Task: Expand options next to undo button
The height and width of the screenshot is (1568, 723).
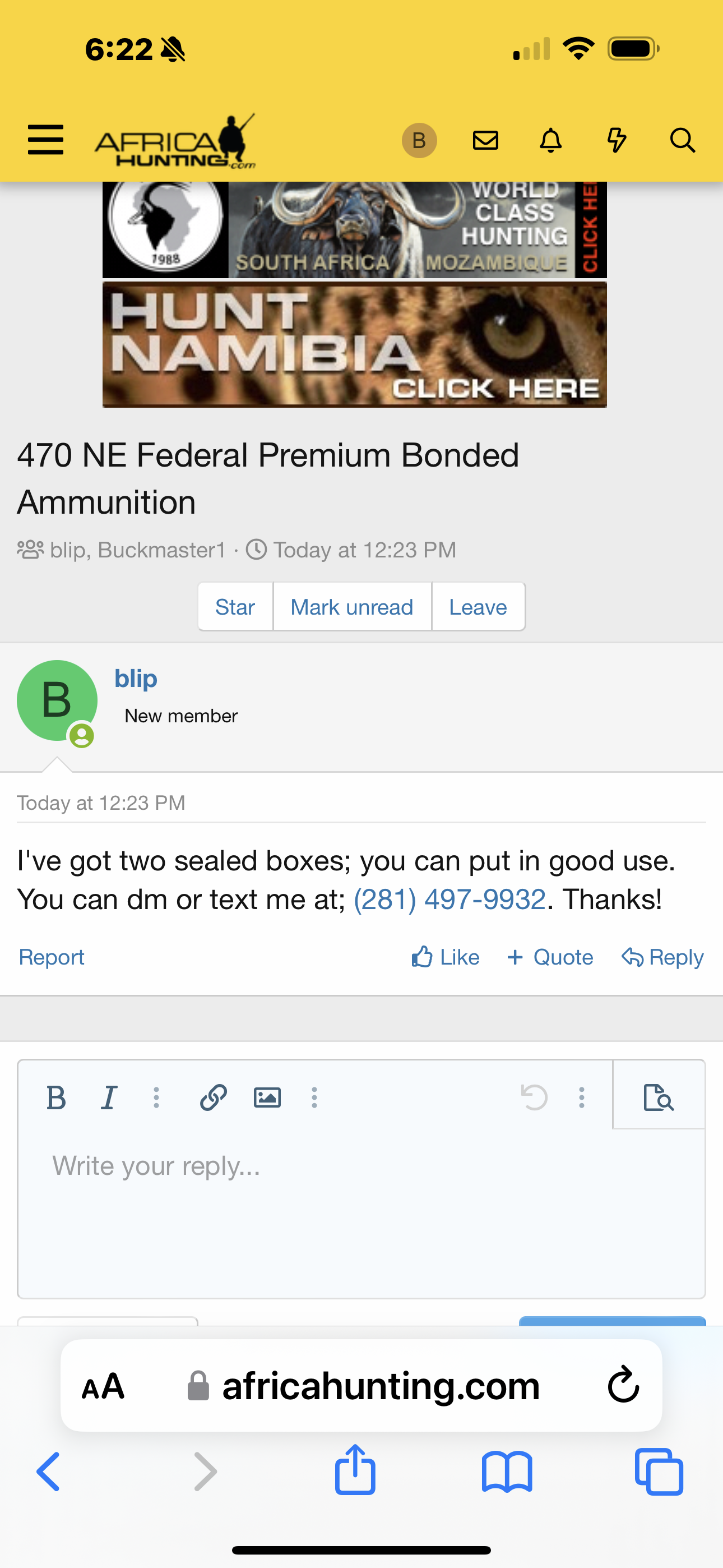Action: (x=582, y=1098)
